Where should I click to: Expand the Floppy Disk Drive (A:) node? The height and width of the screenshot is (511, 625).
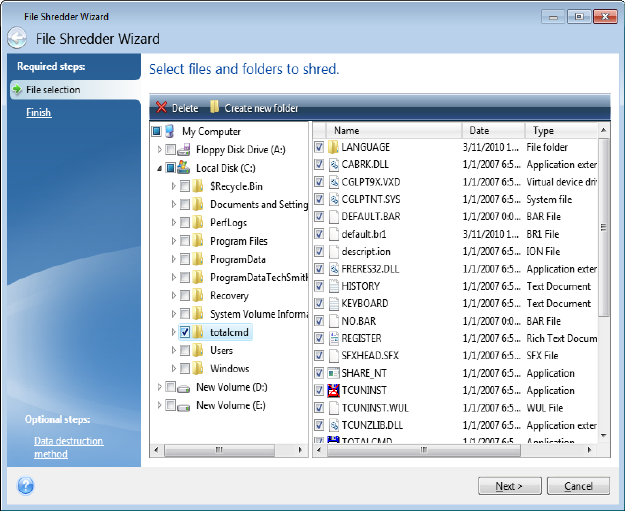pos(159,149)
